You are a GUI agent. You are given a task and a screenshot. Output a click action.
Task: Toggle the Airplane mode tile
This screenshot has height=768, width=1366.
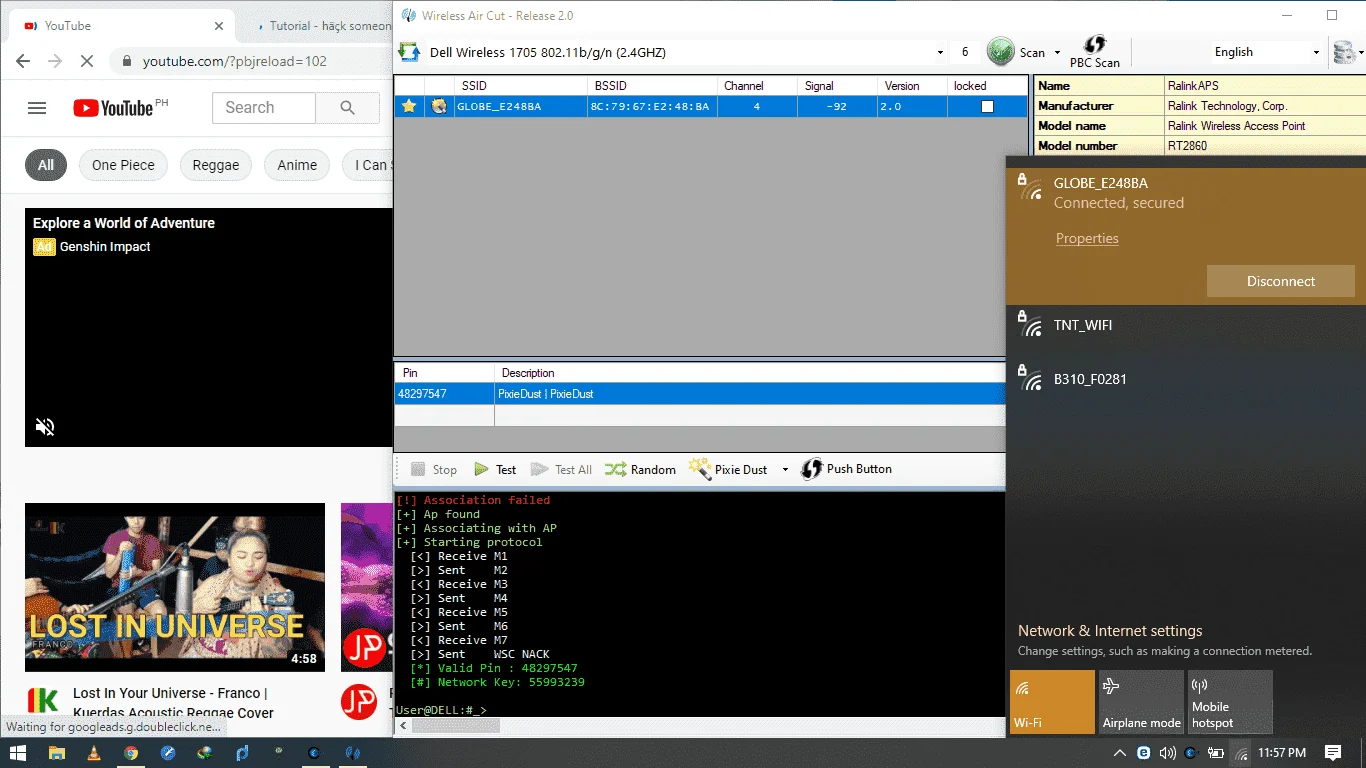[1141, 702]
